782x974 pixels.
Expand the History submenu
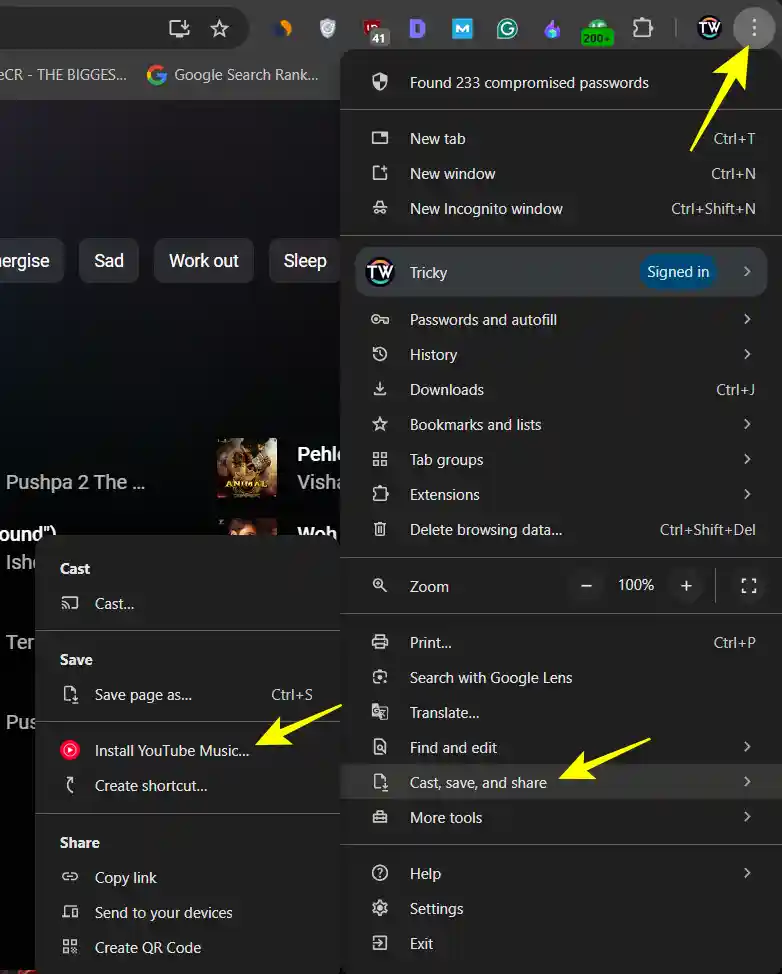(x=561, y=354)
